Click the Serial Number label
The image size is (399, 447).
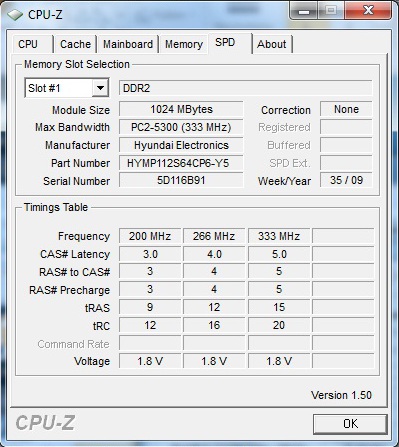pyautogui.click(x=76, y=181)
